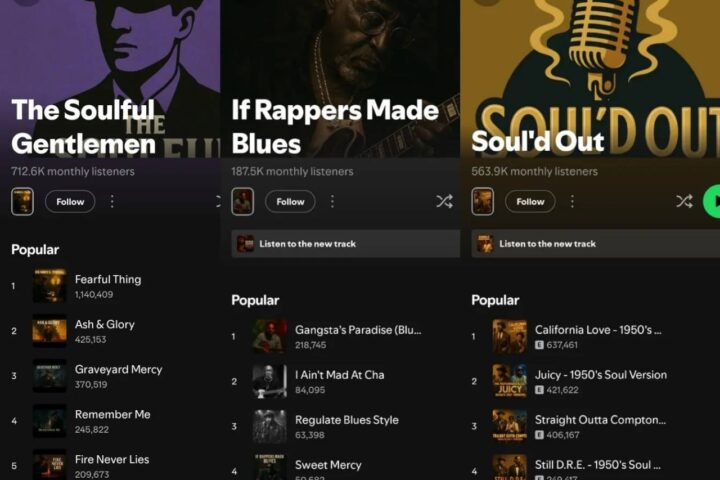This screenshot has height=480, width=720.
Task: Listen to the new track by Soul'd Out
Action: click(596, 244)
